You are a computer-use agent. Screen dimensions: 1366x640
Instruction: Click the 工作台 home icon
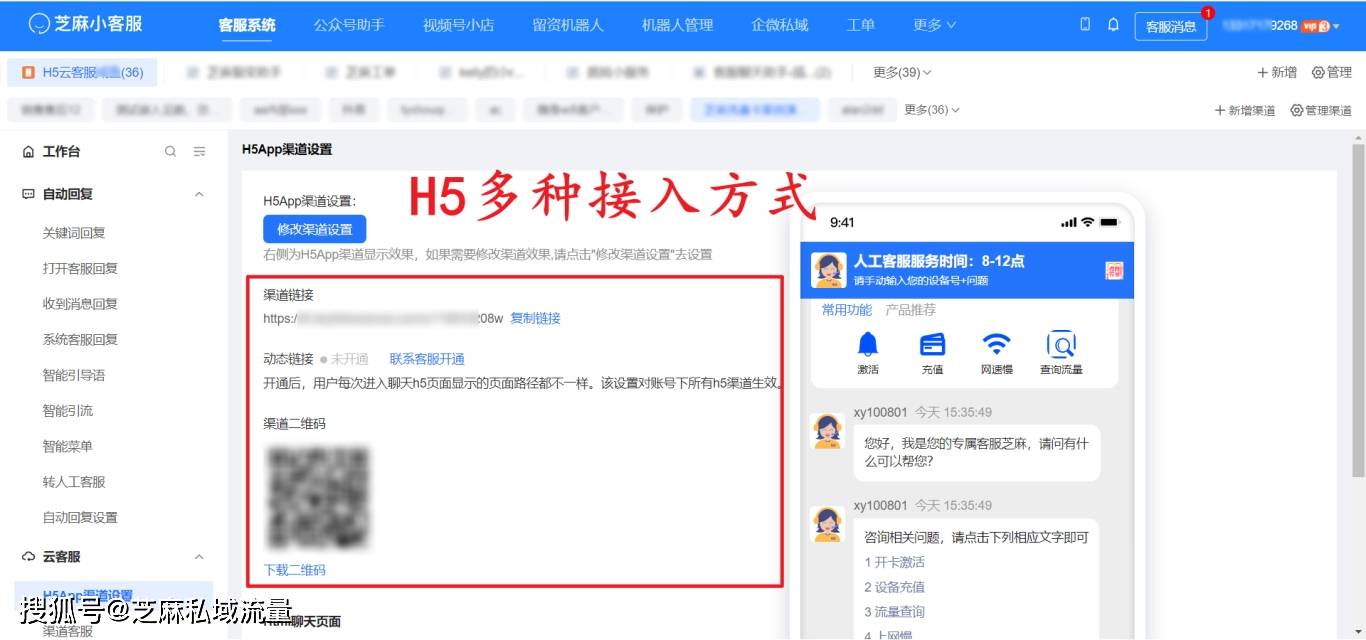[28, 152]
